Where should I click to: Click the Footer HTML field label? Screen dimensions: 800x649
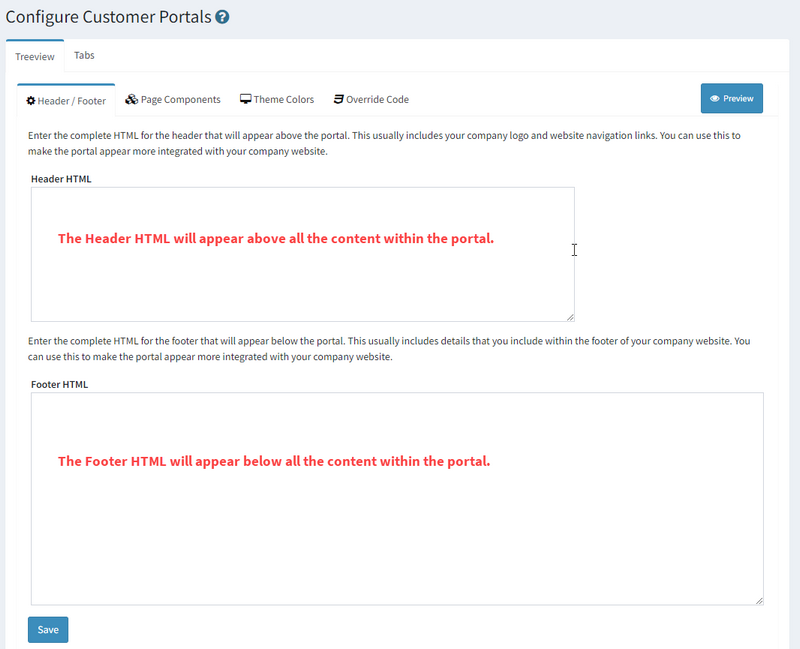60,384
